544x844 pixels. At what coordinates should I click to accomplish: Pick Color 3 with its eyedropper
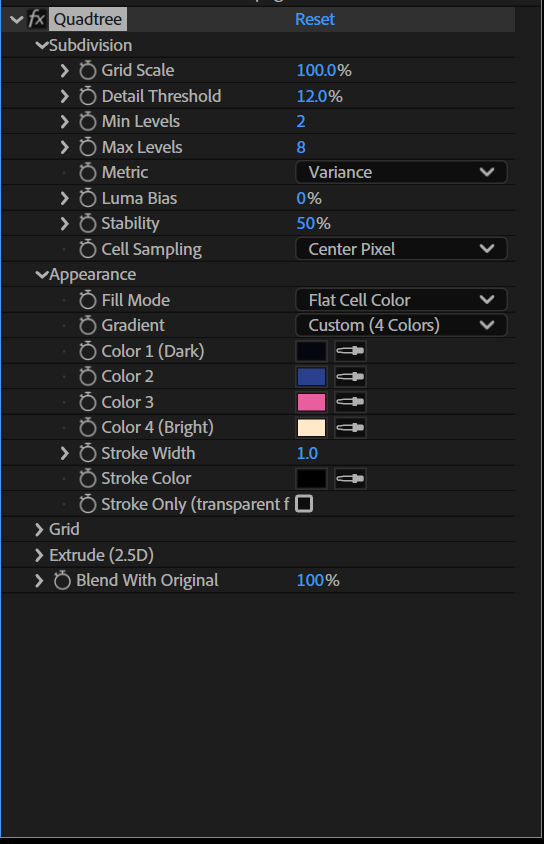point(350,402)
